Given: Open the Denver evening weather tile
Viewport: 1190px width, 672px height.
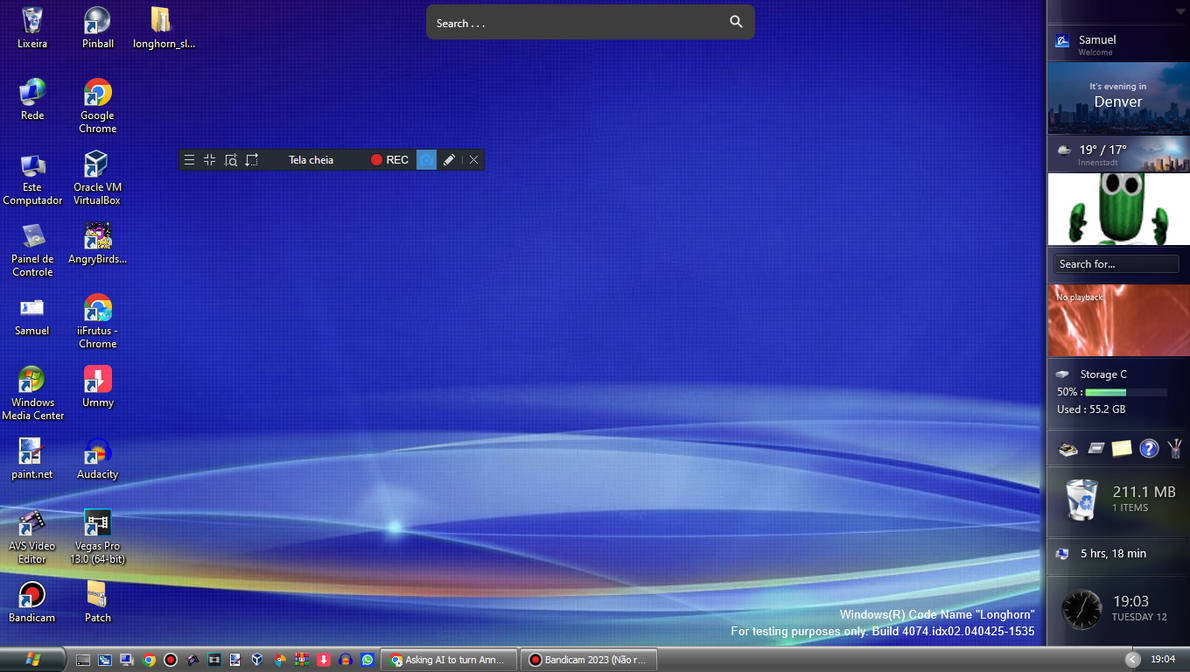Looking at the screenshot, I should pos(1118,98).
